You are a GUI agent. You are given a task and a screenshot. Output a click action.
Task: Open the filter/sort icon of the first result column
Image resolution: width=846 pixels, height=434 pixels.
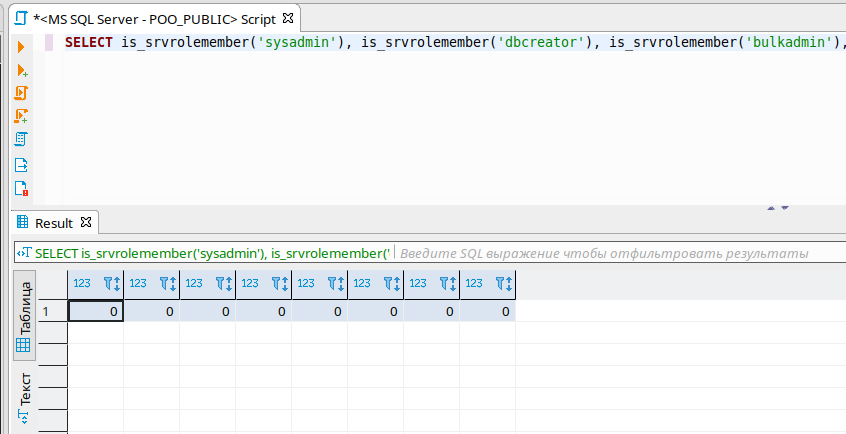pos(112,283)
